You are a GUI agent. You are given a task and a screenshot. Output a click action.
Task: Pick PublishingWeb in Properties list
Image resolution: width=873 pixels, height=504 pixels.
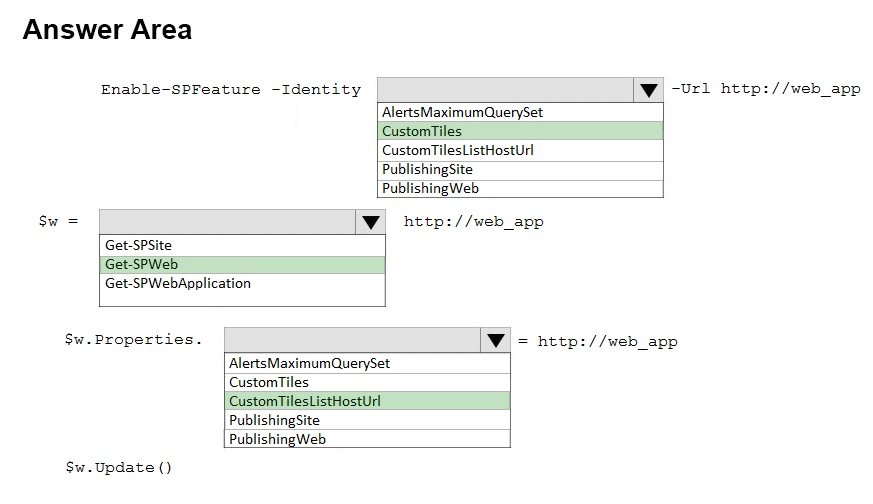(367, 439)
